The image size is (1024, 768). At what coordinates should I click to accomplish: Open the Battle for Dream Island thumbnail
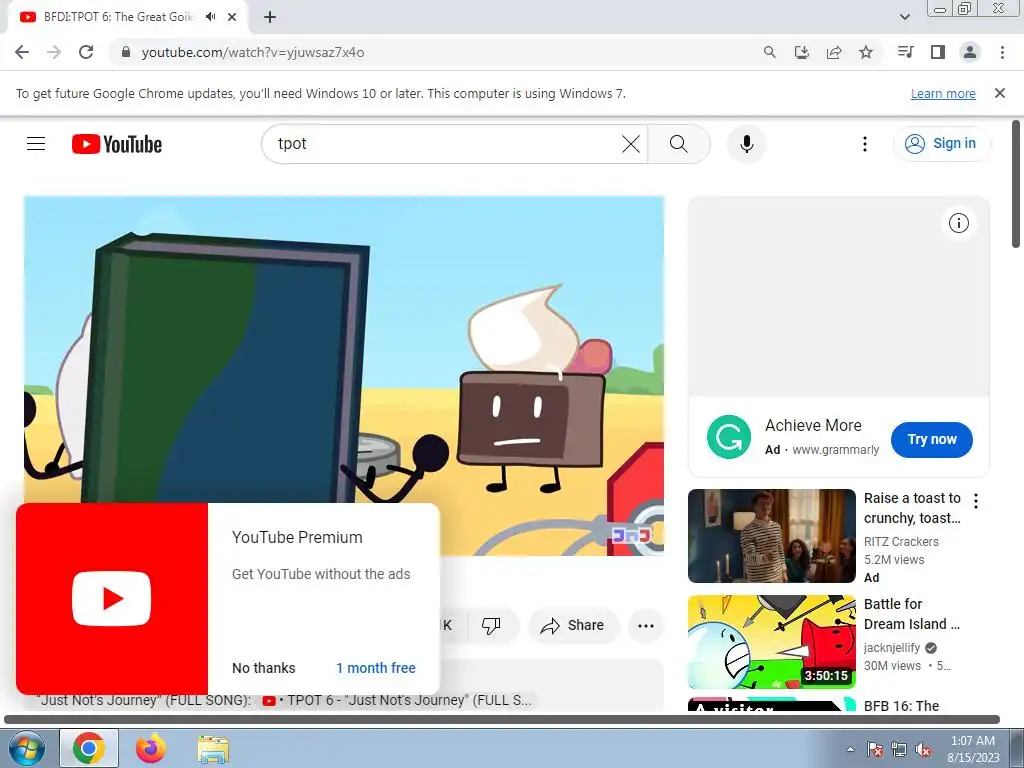(x=771, y=641)
